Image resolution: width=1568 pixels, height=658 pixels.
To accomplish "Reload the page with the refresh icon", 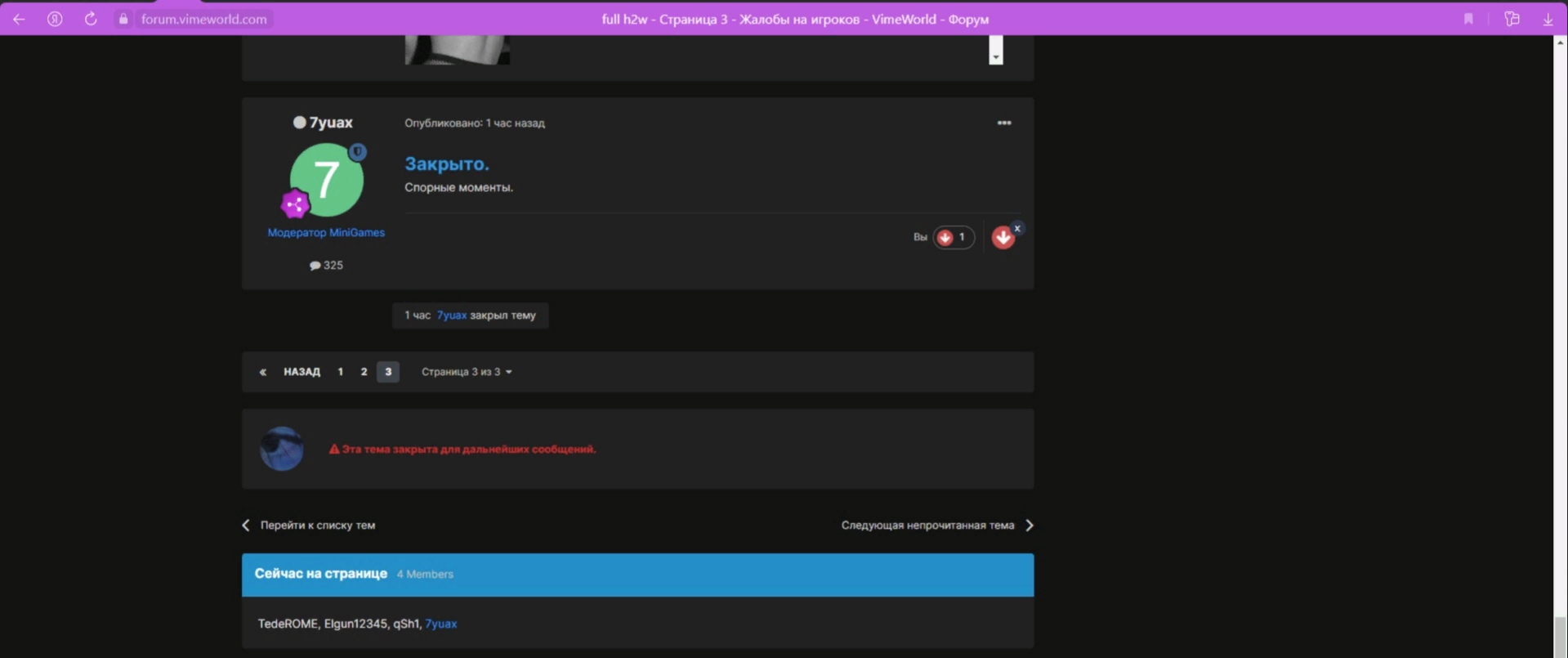I will (x=91, y=19).
